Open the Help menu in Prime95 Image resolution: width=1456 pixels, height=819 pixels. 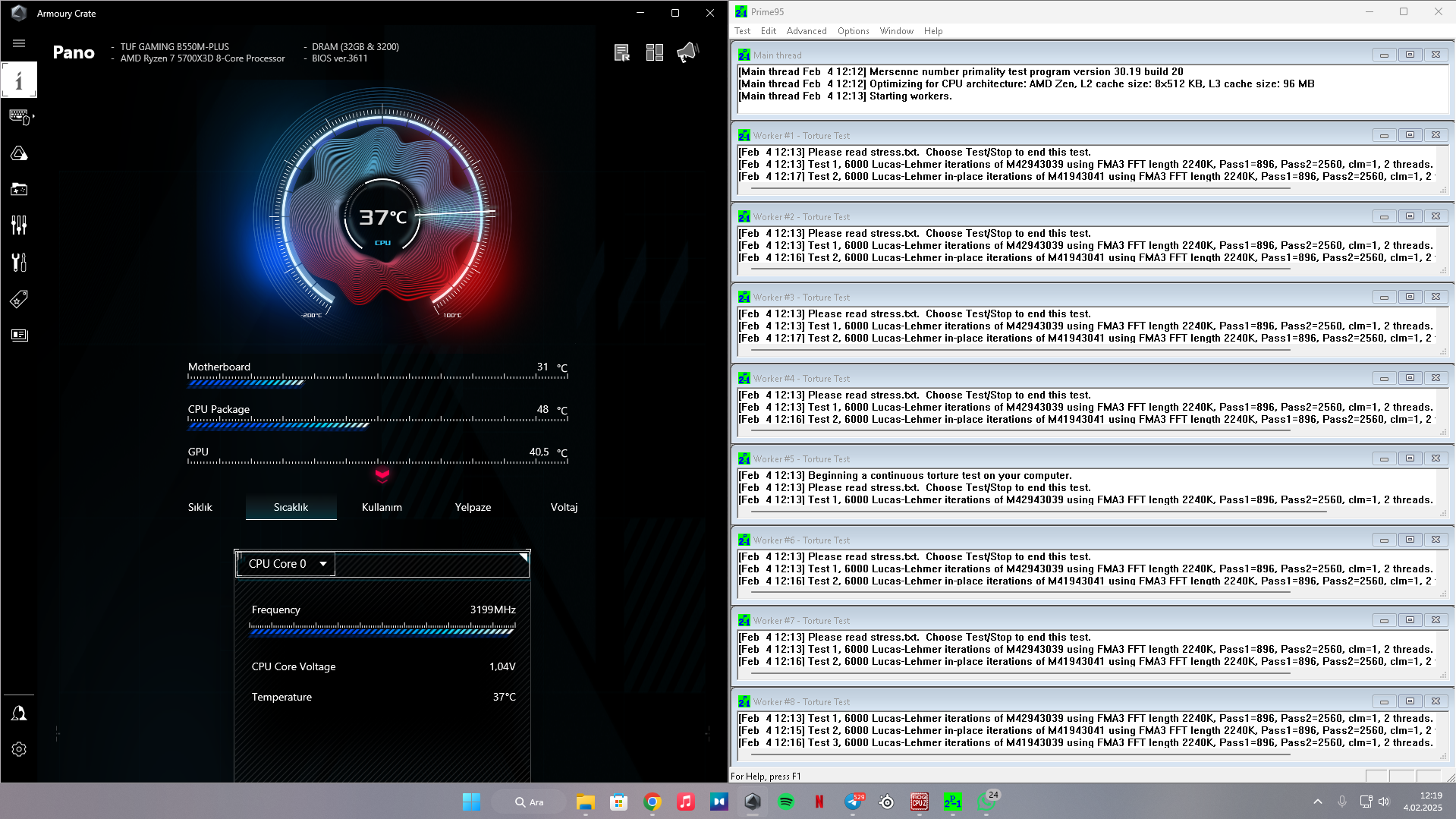point(933,31)
